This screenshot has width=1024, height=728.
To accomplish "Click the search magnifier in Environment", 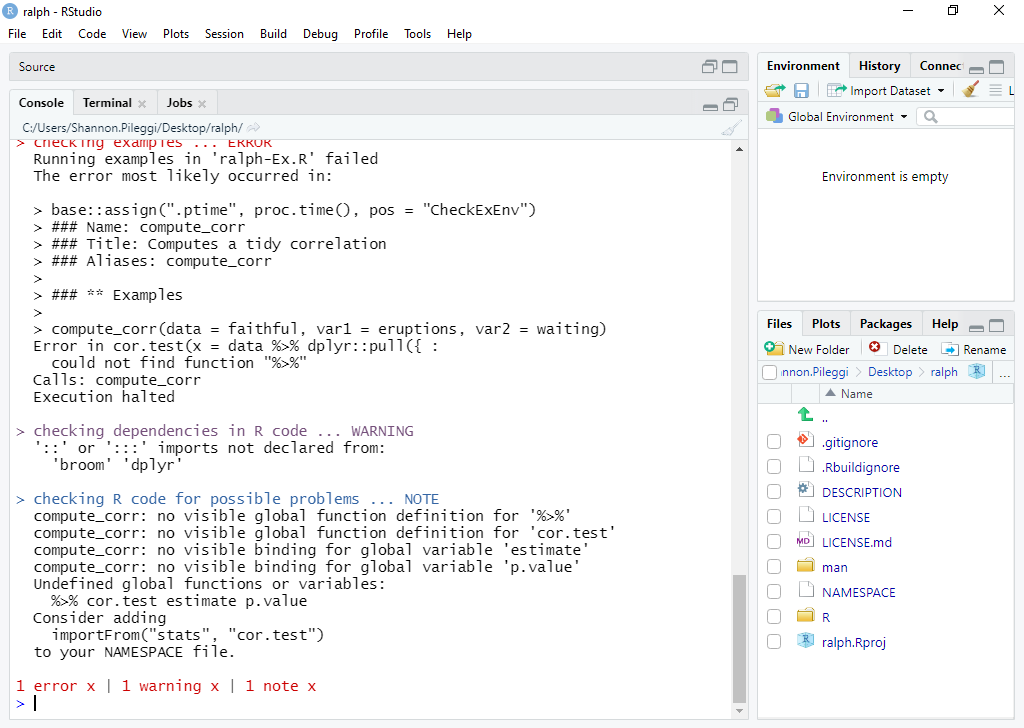I will tap(931, 117).
